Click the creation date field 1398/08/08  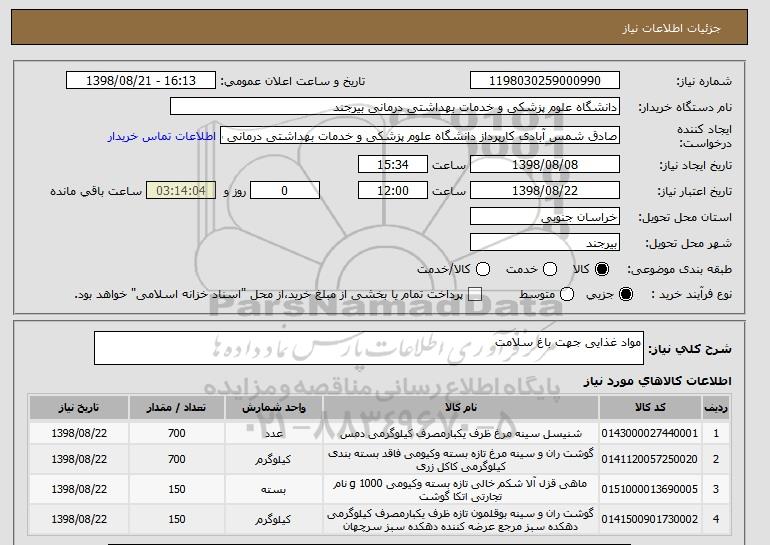(x=545, y=164)
